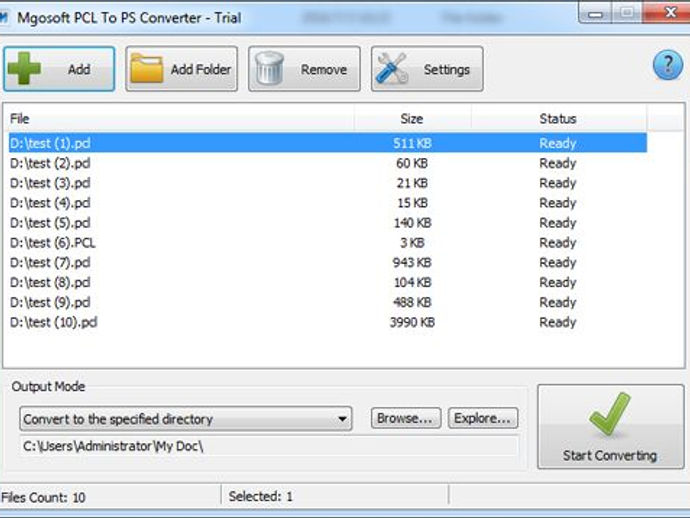Click the 140 KB size cell

[412, 223]
